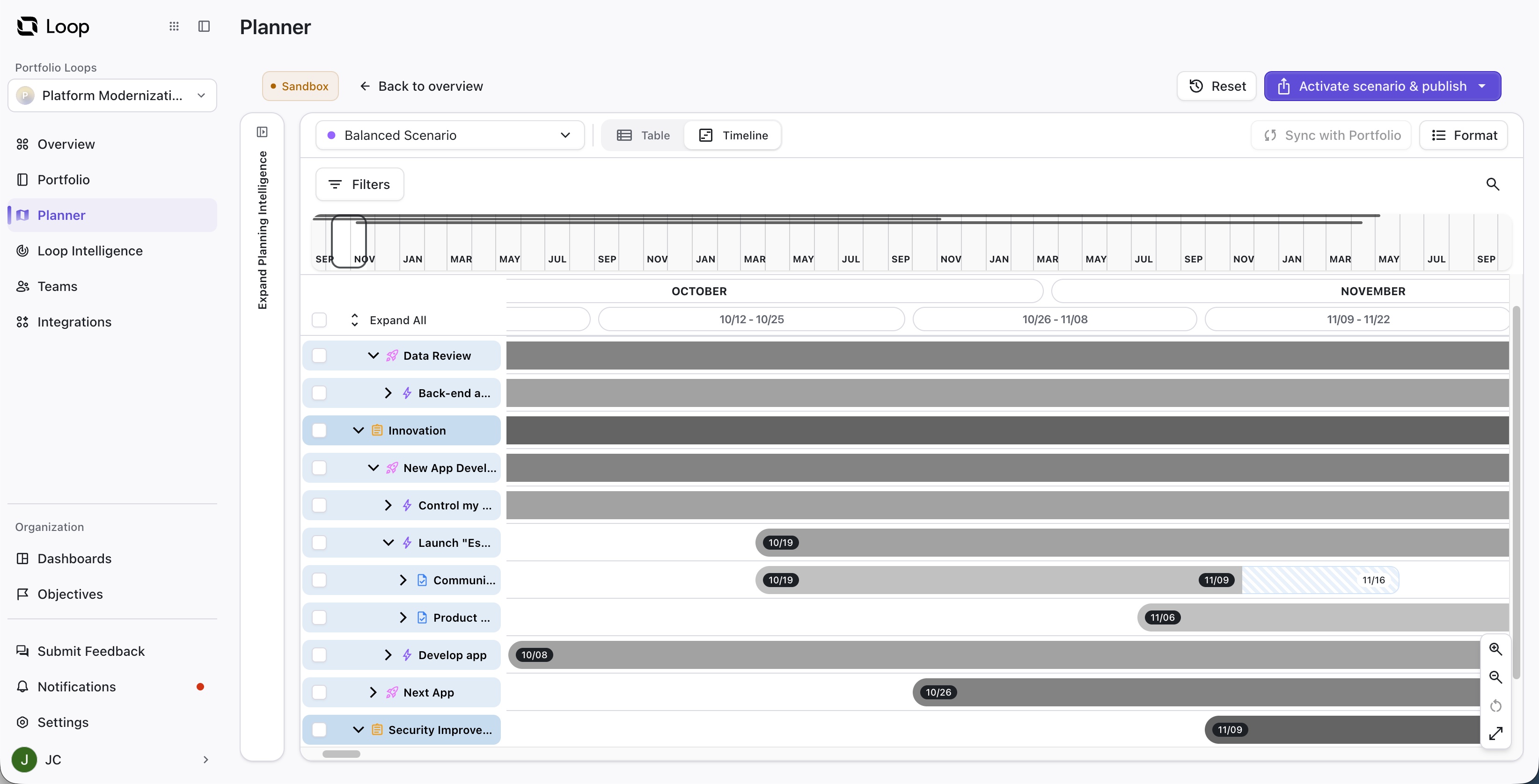This screenshot has height=784, width=1539.
Task: Click Submit Feedback
Action: pyautogui.click(x=112, y=651)
